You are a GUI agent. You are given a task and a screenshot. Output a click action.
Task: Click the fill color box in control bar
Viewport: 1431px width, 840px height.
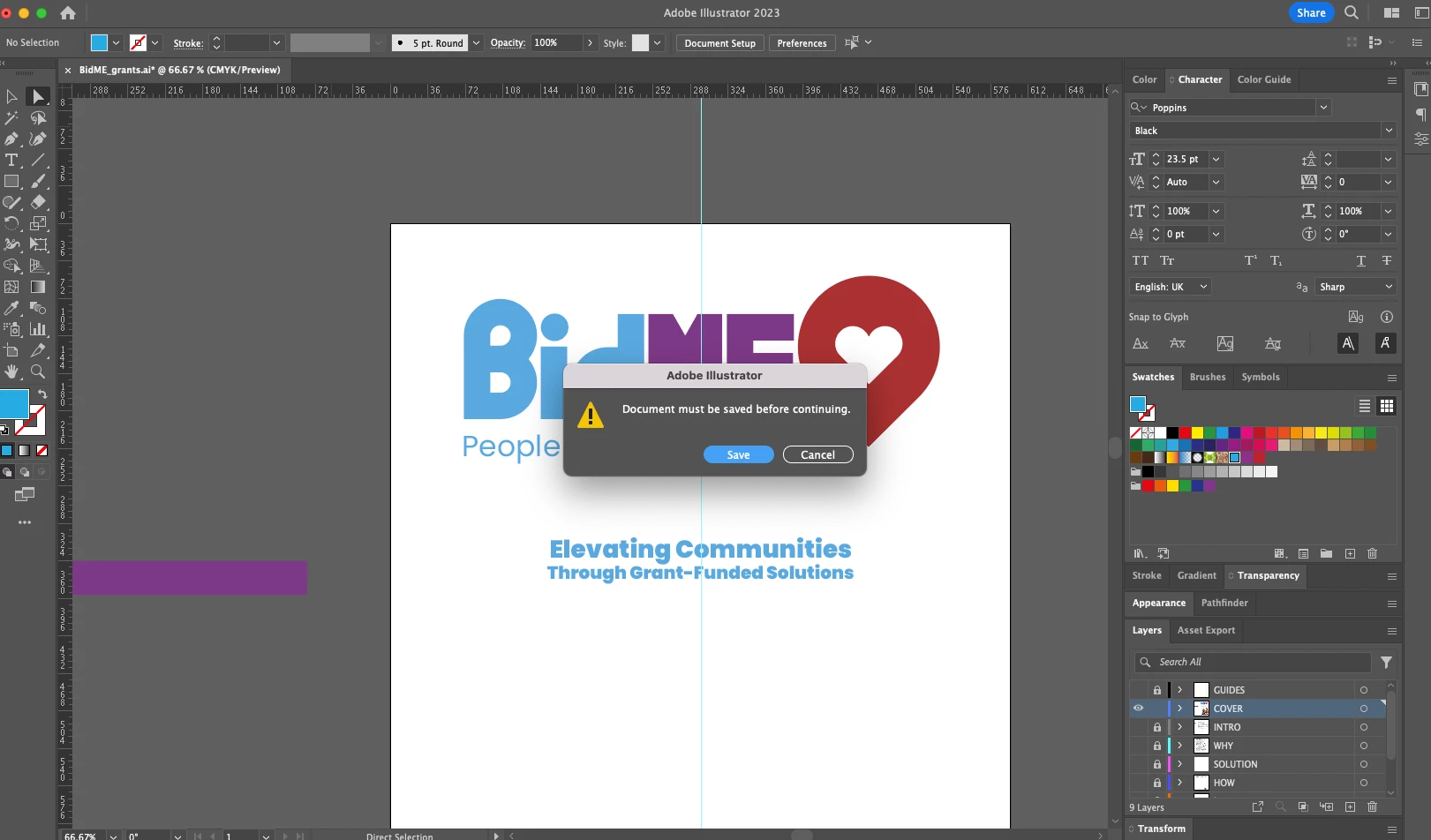tap(99, 42)
